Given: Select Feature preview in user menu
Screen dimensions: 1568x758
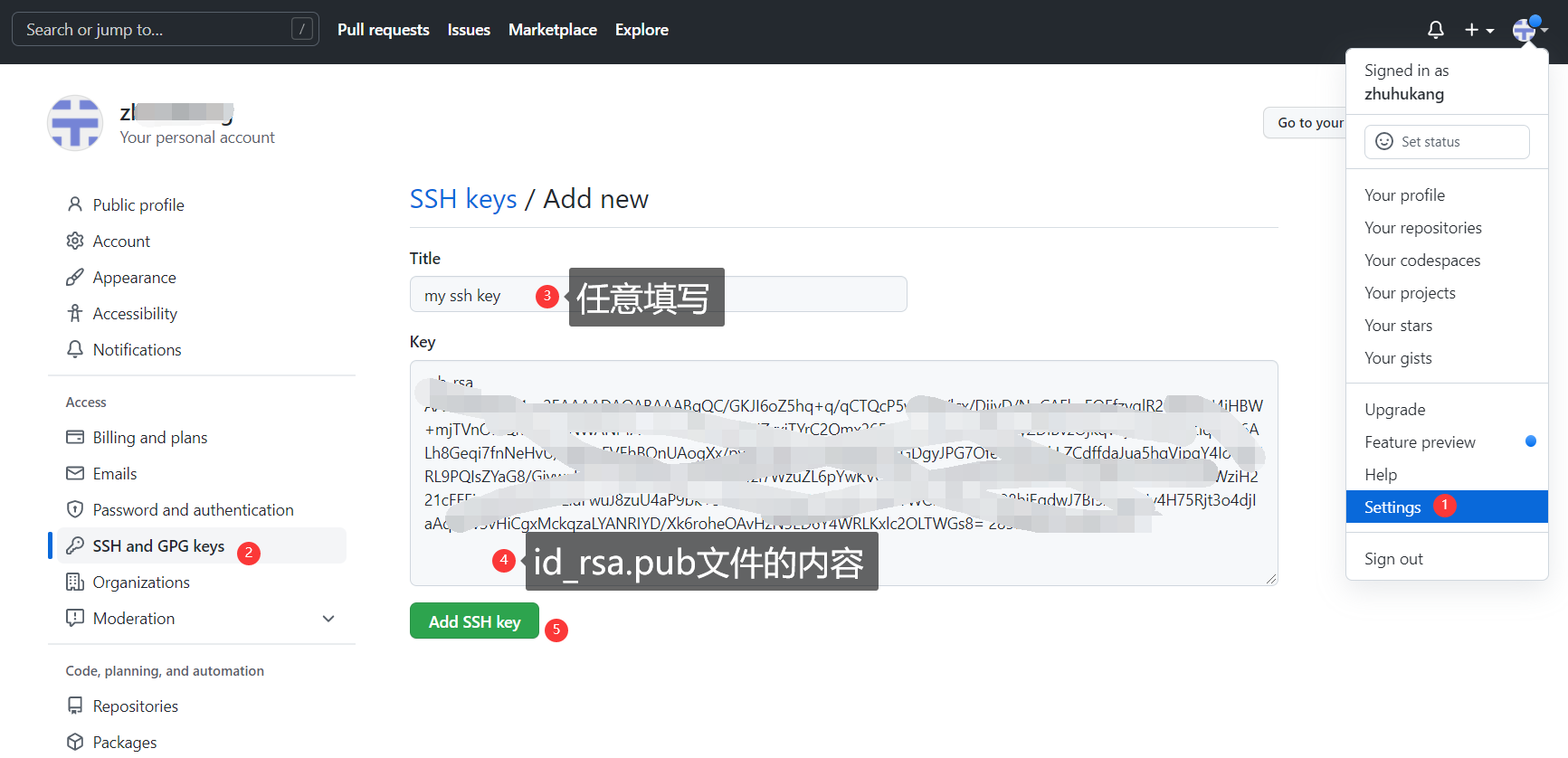Looking at the screenshot, I should pyautogui.click(x=1447, y=441).
